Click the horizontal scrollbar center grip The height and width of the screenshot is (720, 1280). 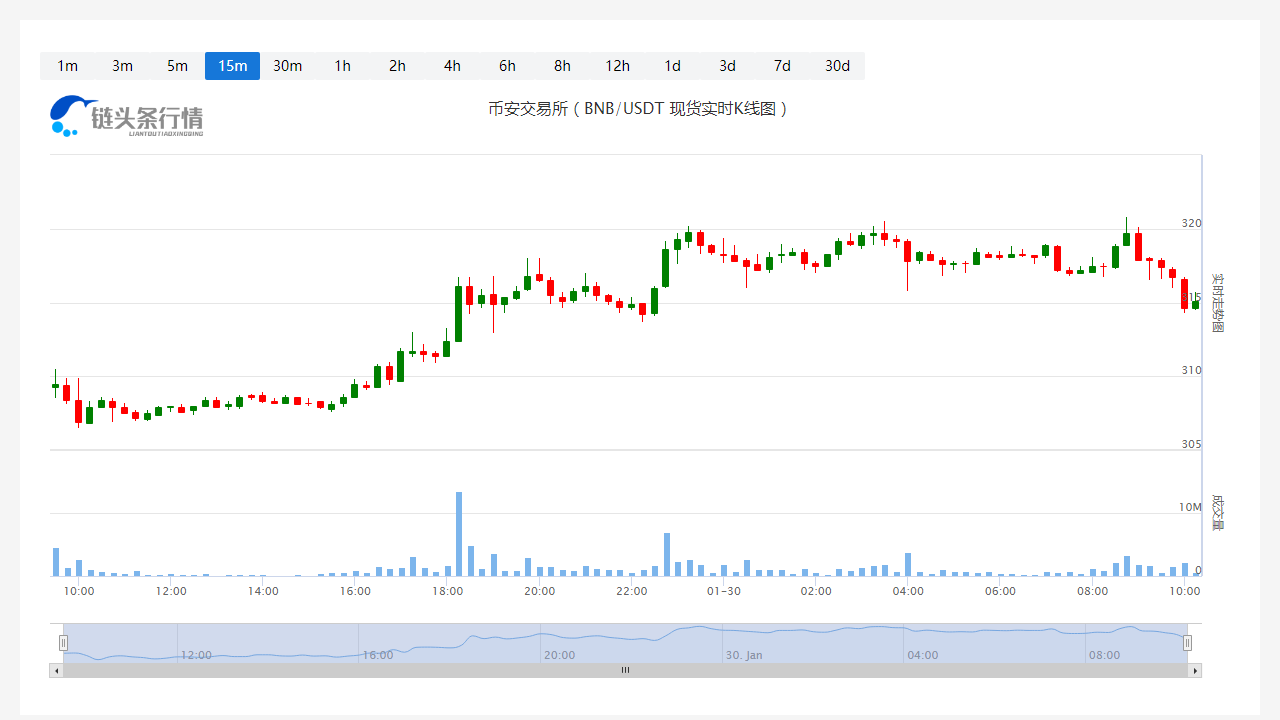coord(625,670)
